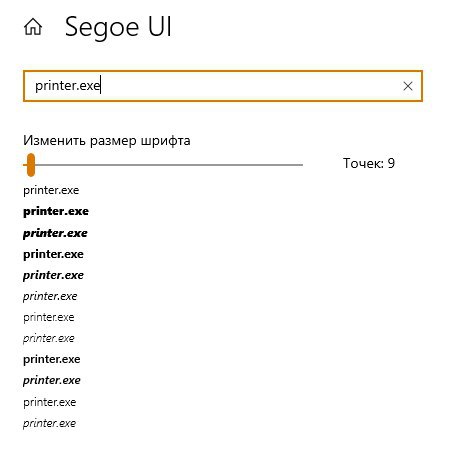
Task: Click the 'Точек: 9' size value
Action: (369, 163)
